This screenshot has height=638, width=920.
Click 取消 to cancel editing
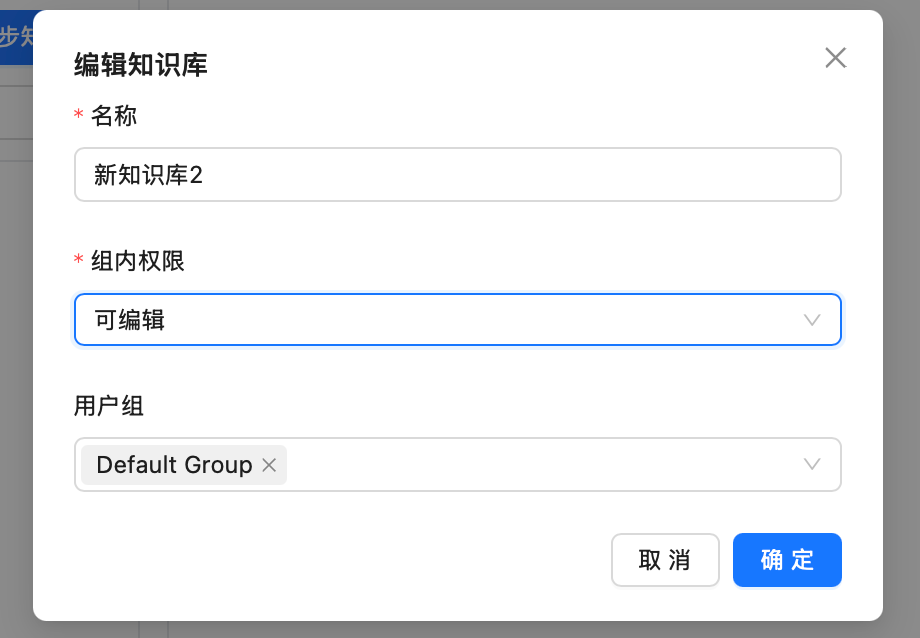pos(665,560)
